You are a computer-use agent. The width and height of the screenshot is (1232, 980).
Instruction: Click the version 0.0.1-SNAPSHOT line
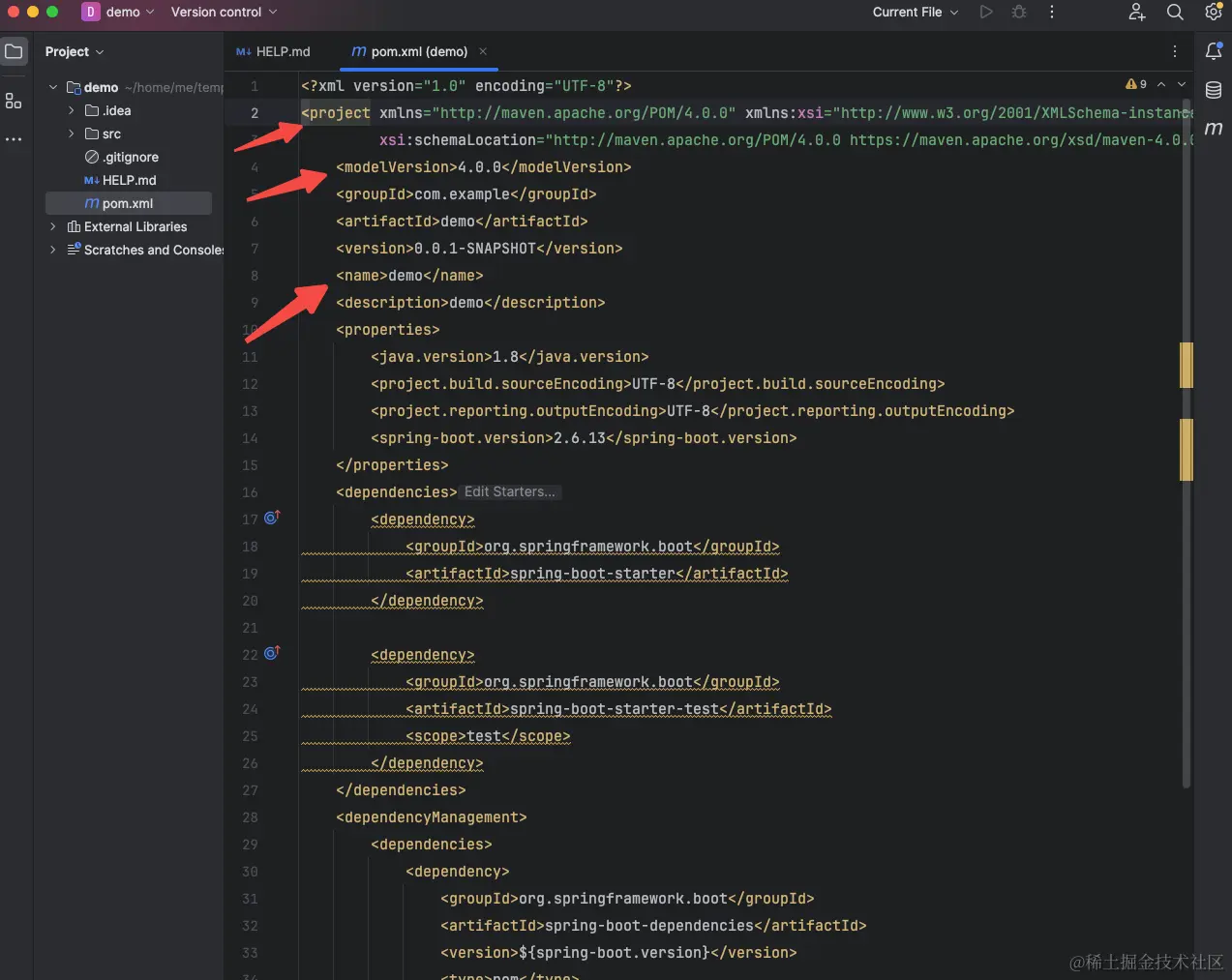tap(479, 249)
